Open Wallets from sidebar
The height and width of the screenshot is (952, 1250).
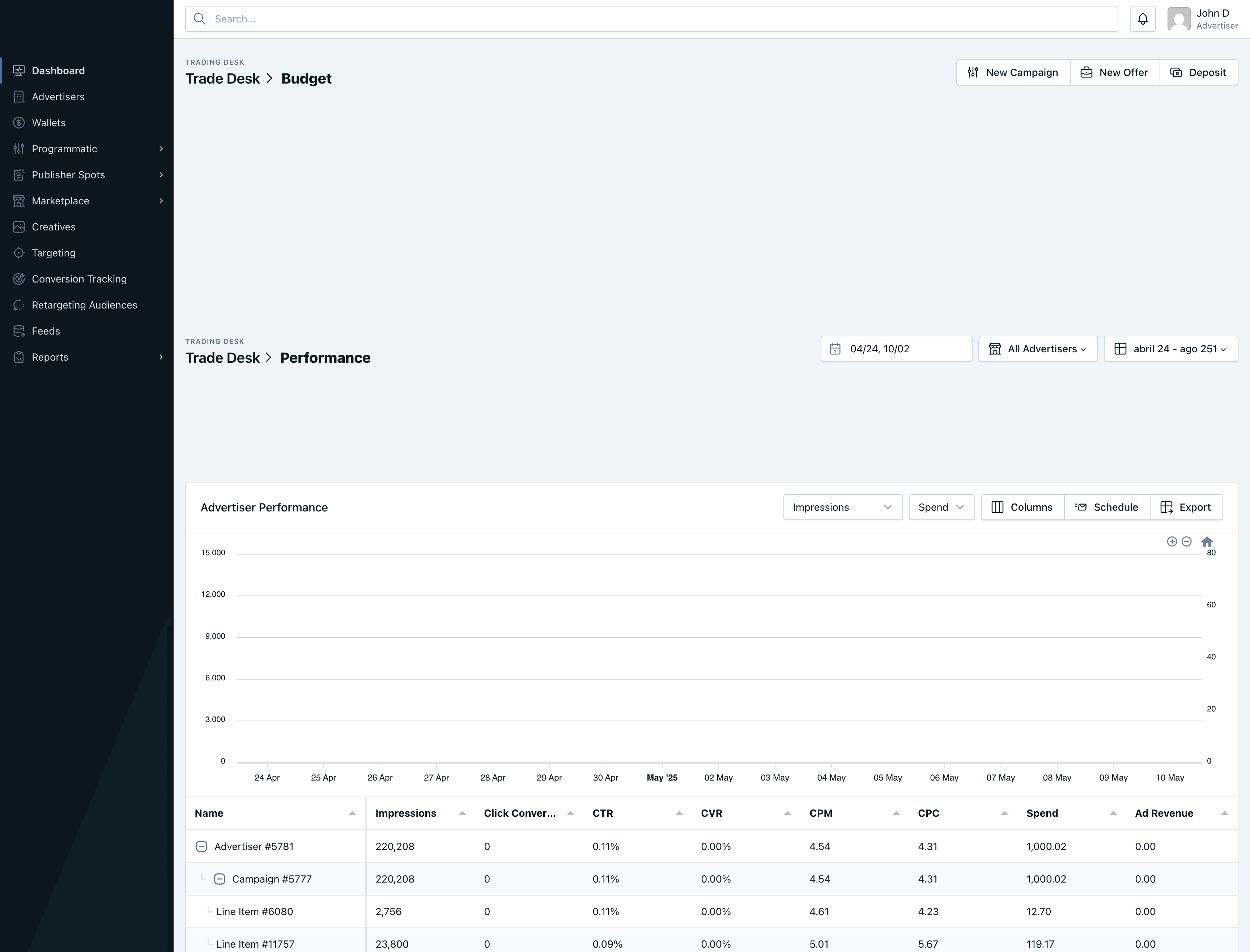pyautogui.click(x=49, y=122)
